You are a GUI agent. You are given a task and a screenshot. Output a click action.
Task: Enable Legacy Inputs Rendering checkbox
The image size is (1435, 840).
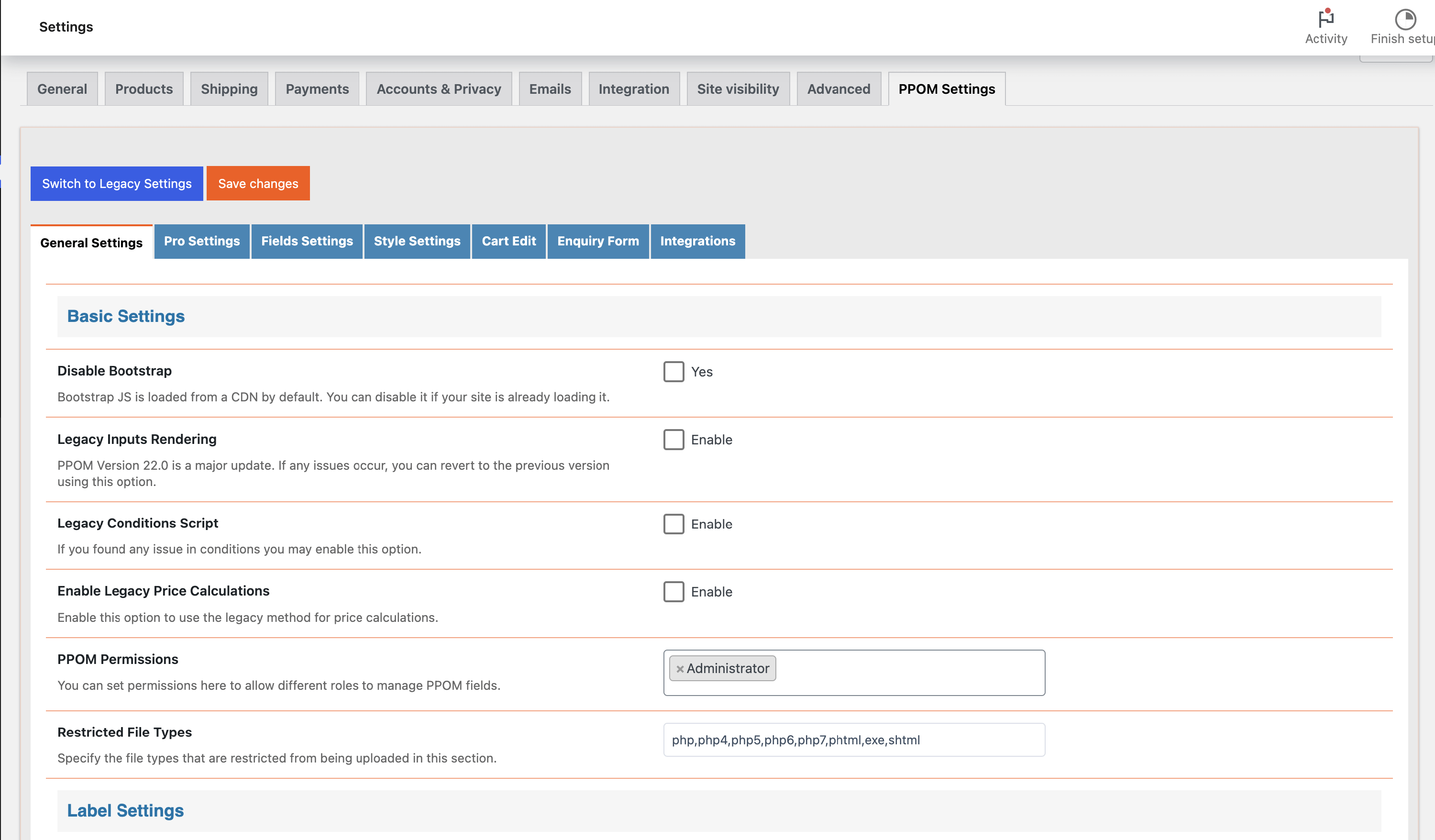coord(673,440)
